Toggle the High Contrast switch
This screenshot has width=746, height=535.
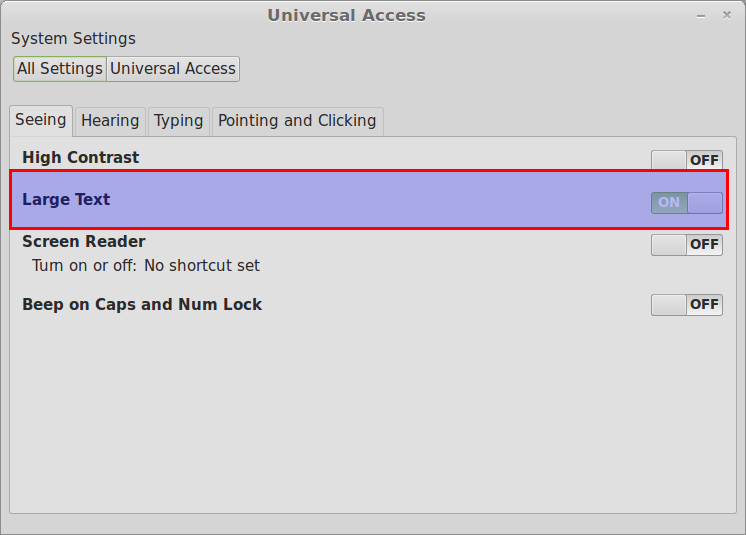coord(687,160)
